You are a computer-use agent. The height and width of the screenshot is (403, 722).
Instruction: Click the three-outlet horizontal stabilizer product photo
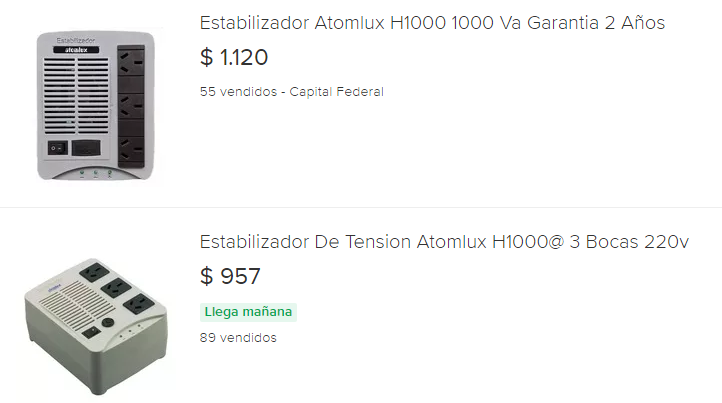click(96, 326)
